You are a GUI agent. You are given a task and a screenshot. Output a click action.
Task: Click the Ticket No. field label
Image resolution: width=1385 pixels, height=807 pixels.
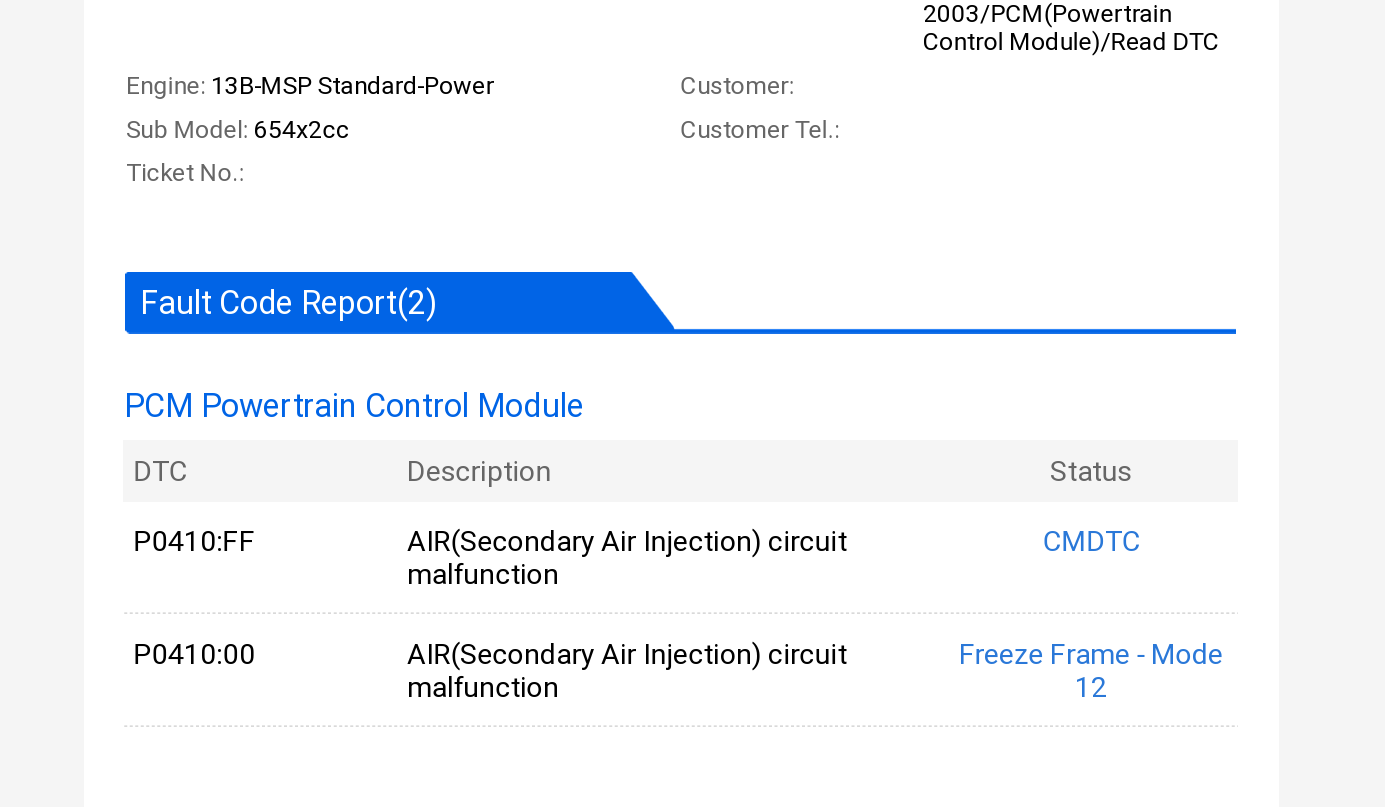pos(185,173)
